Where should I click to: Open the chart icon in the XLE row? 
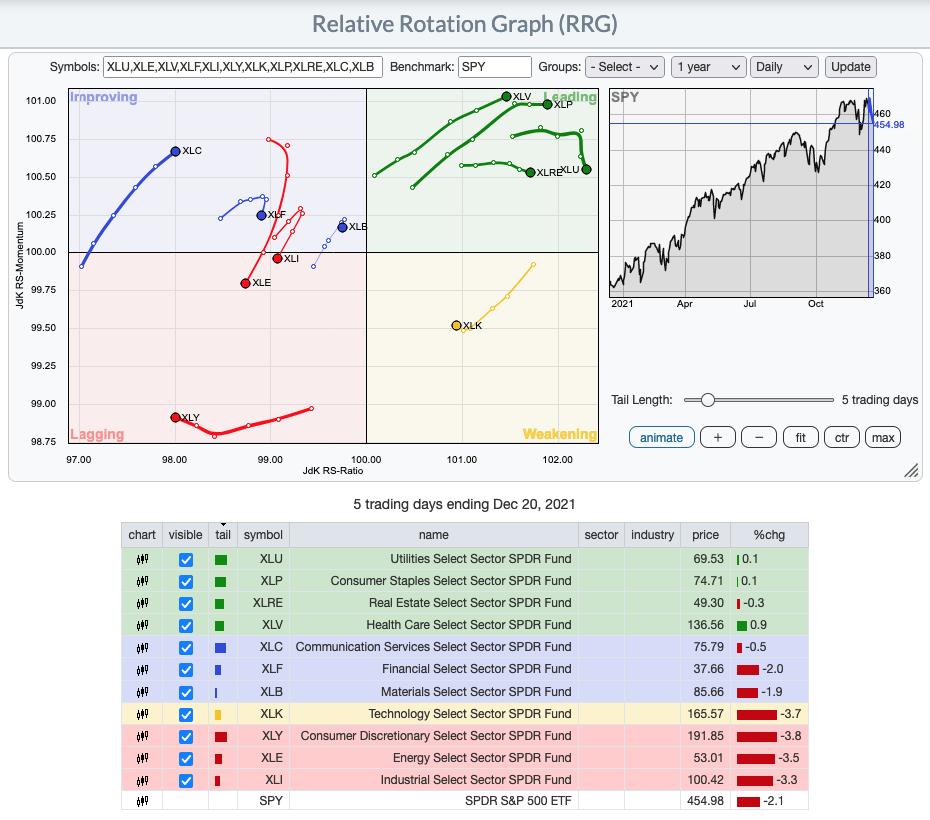tap(142, 758)
